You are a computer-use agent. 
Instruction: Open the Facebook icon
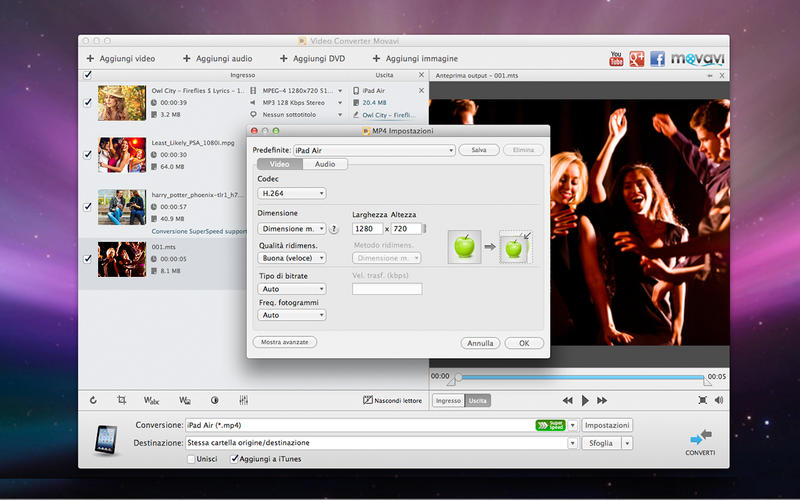click(657, 59)
